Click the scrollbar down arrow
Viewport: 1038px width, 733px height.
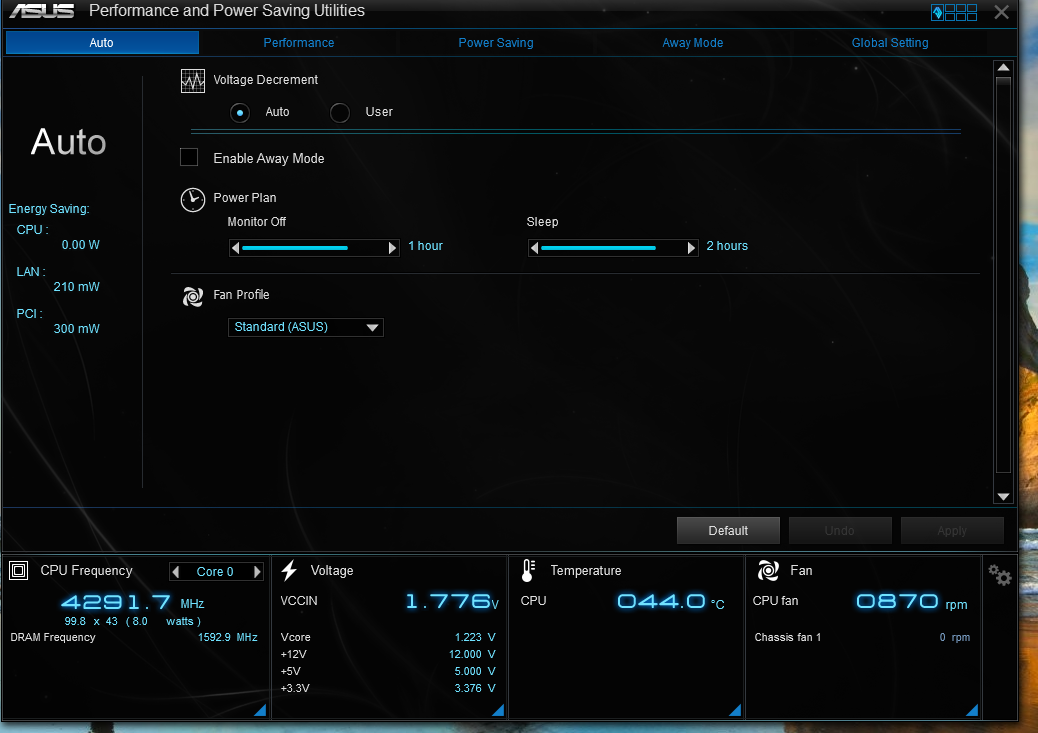click(1004, 497)
